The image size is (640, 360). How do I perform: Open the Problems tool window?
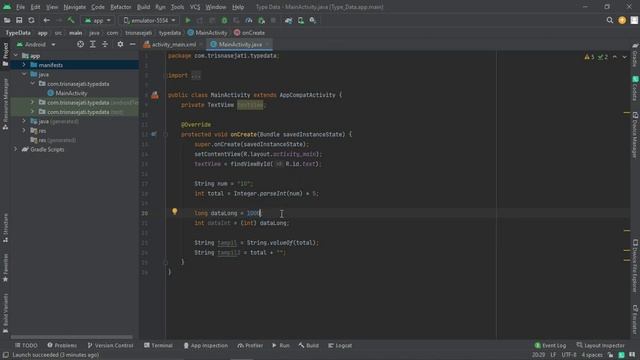pyautogui.click(x=62, y=345)
